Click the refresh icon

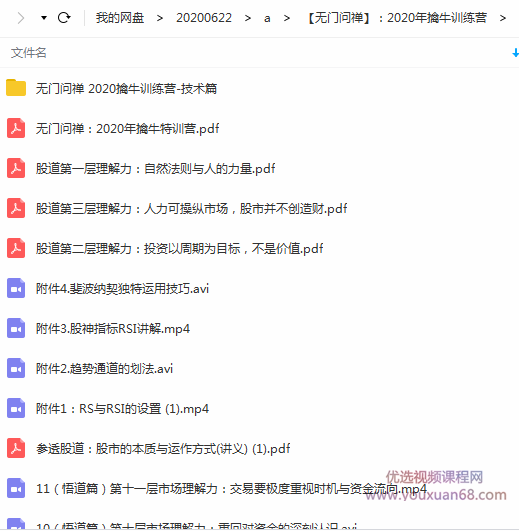pyautogui.click(x=64, y=18)
